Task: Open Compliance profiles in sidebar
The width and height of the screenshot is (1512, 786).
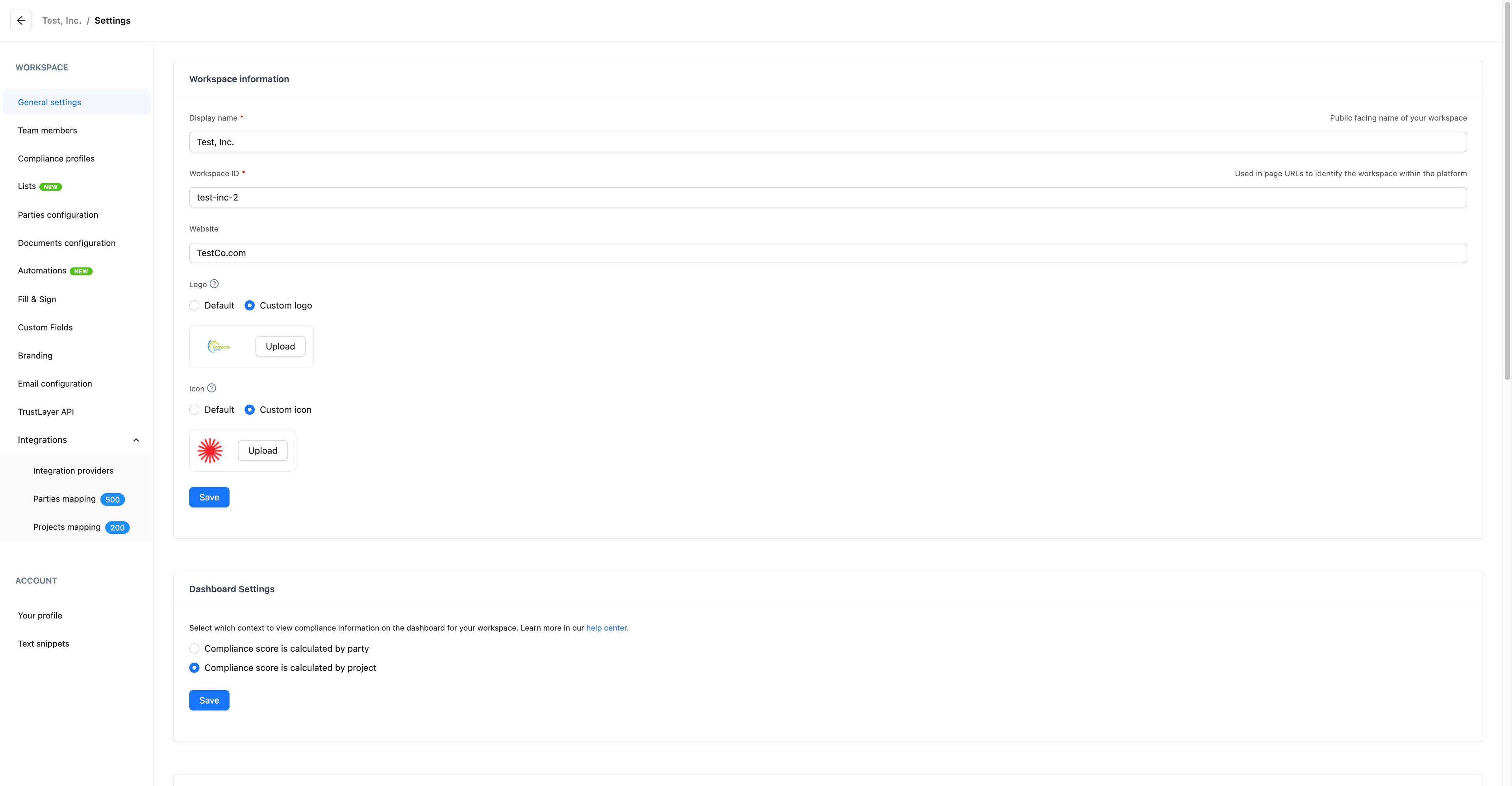Action: click(x=56, y=159)
